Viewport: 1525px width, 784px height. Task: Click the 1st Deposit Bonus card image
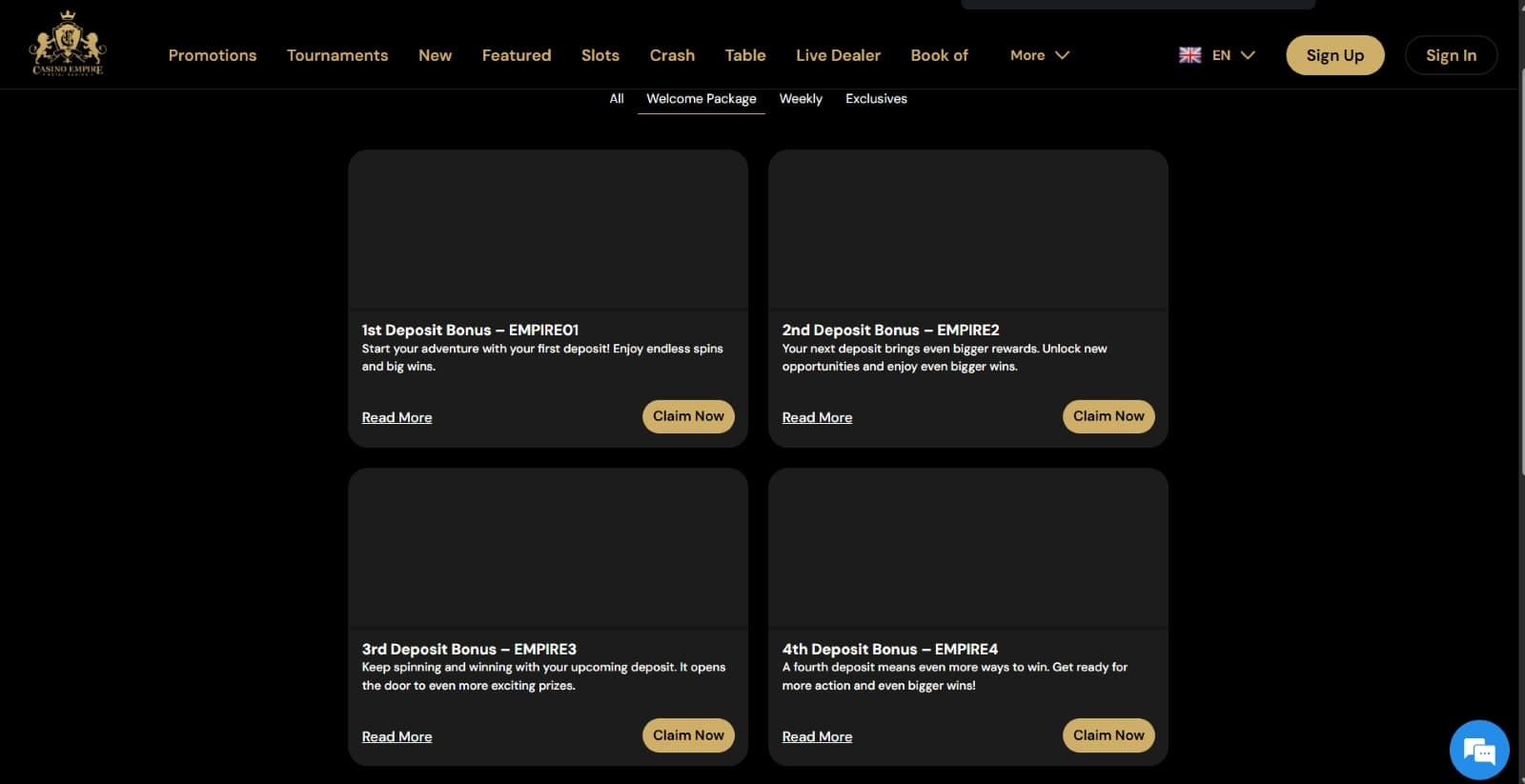(x=548, y=230)
